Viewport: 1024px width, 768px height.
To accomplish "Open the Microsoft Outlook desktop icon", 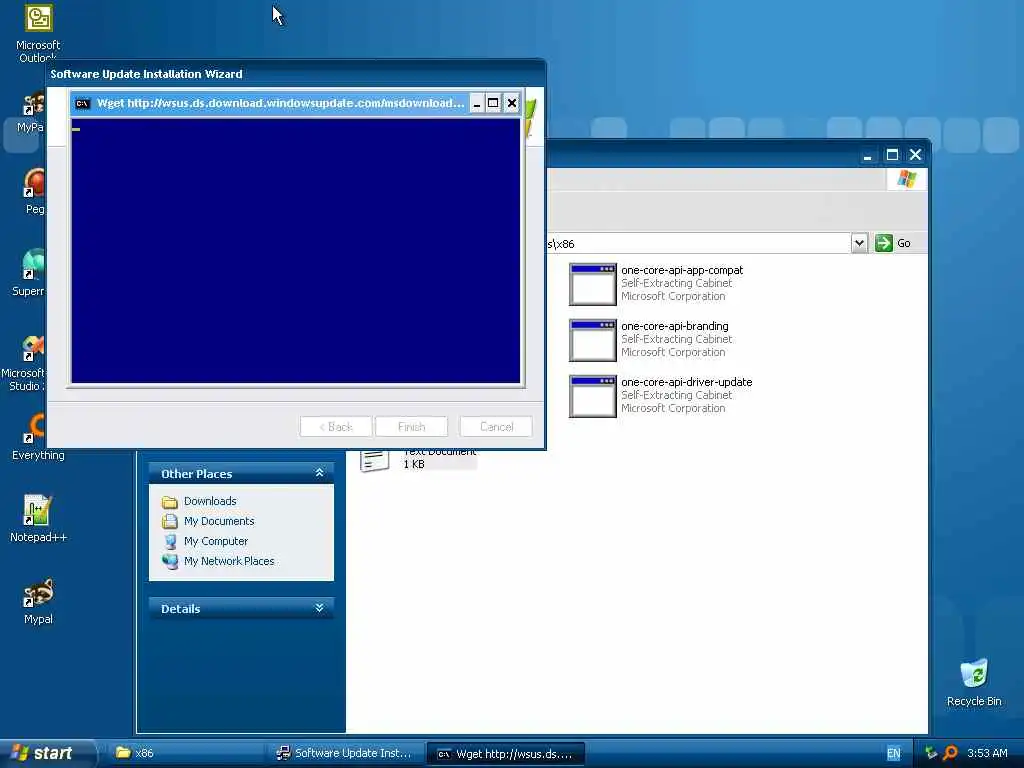I will tap(38, 18).
